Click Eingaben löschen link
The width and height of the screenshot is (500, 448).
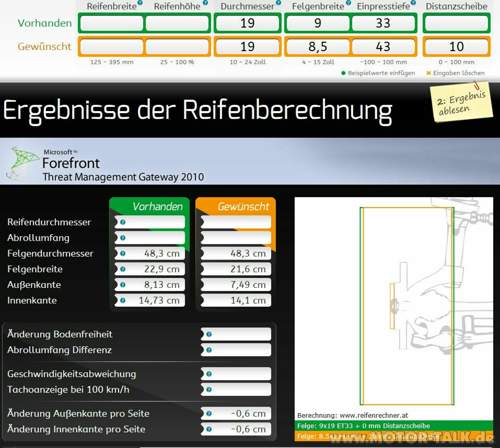coord(456,73)
